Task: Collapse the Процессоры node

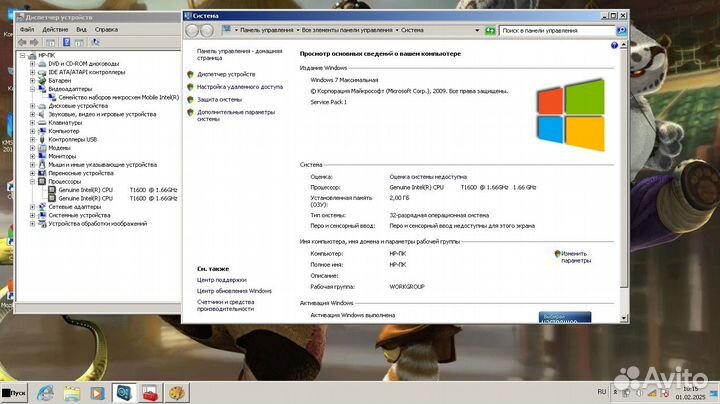Action: click(33, 181)
